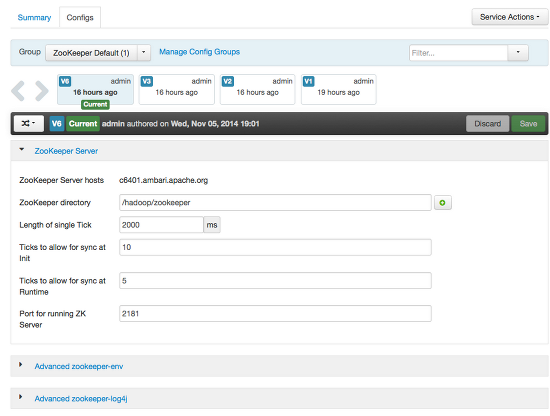The height and width of the screenshot is (416, 550).
Task: Select the V2 config version card
Action: 257,89
